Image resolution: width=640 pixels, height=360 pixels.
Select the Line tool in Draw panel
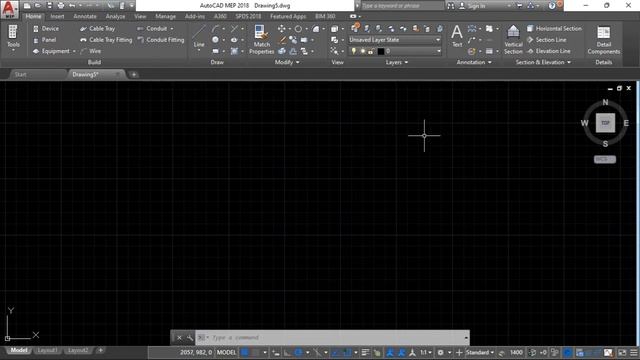(199, 37)
